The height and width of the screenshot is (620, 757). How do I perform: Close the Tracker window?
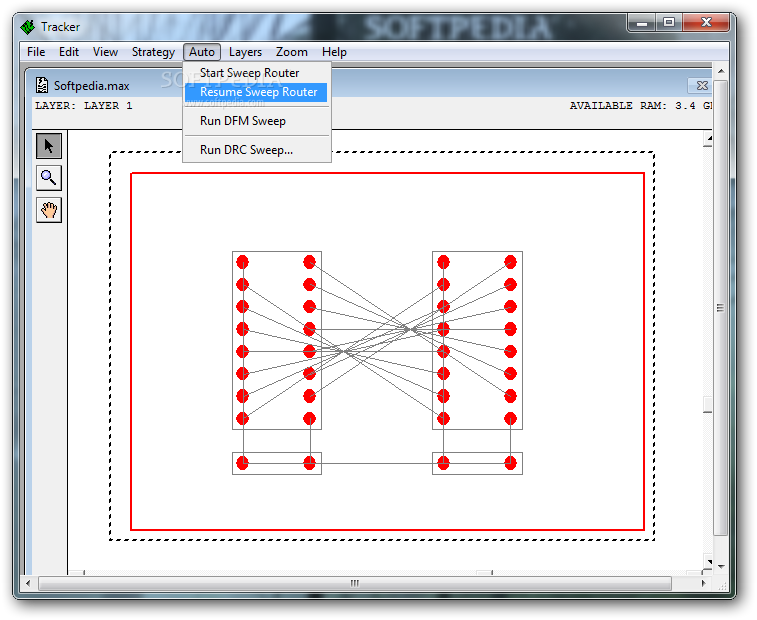pos(706,22)
